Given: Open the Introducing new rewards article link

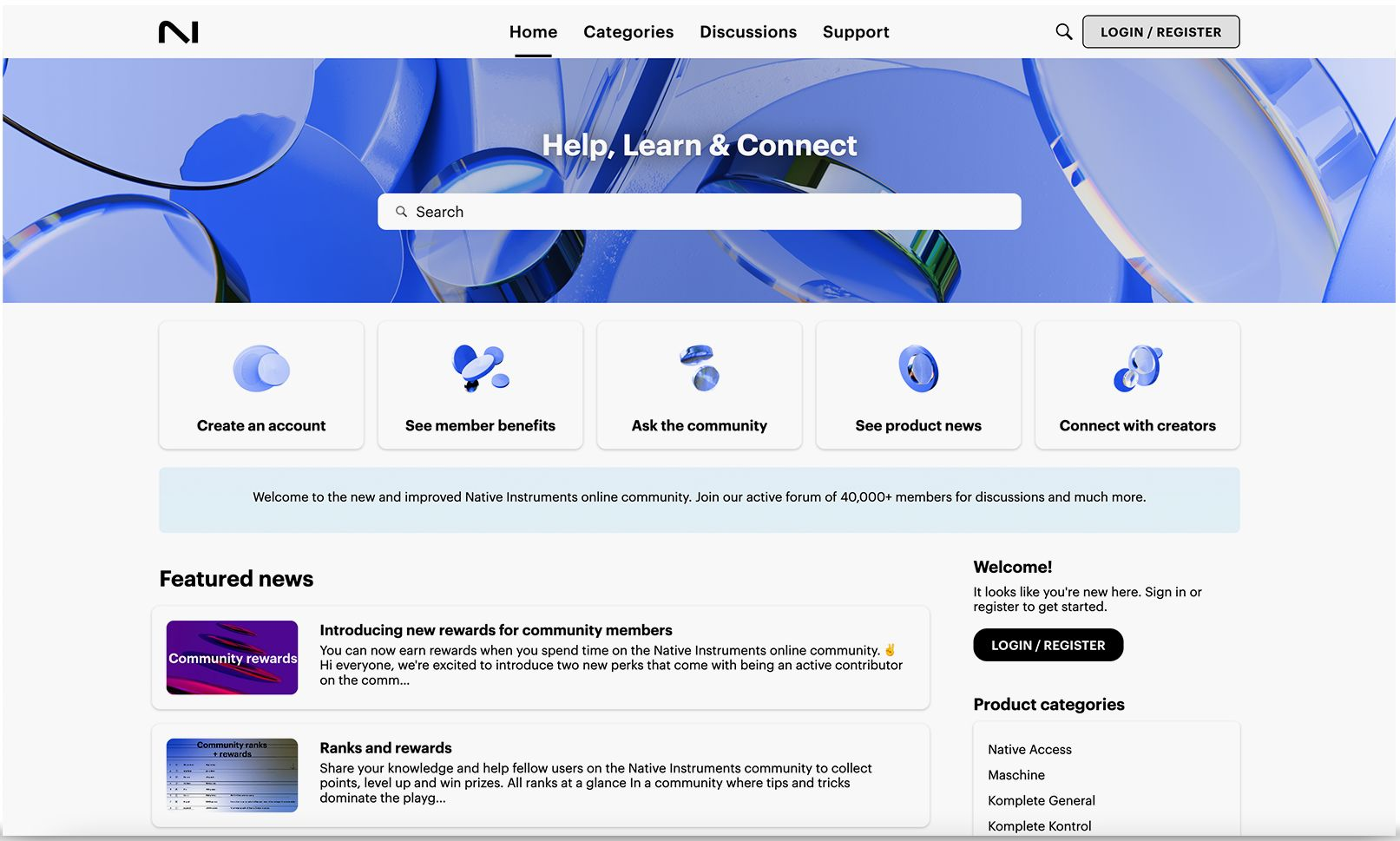Looking at the screenshot, I should [x=496, y=630].
